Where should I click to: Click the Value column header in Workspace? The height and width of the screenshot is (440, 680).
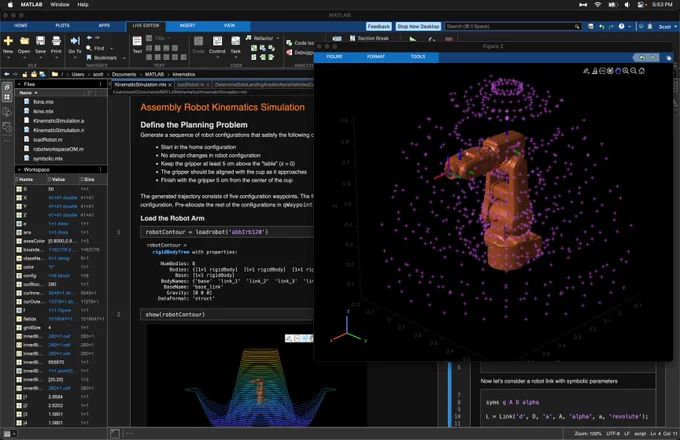pos(59,179)
